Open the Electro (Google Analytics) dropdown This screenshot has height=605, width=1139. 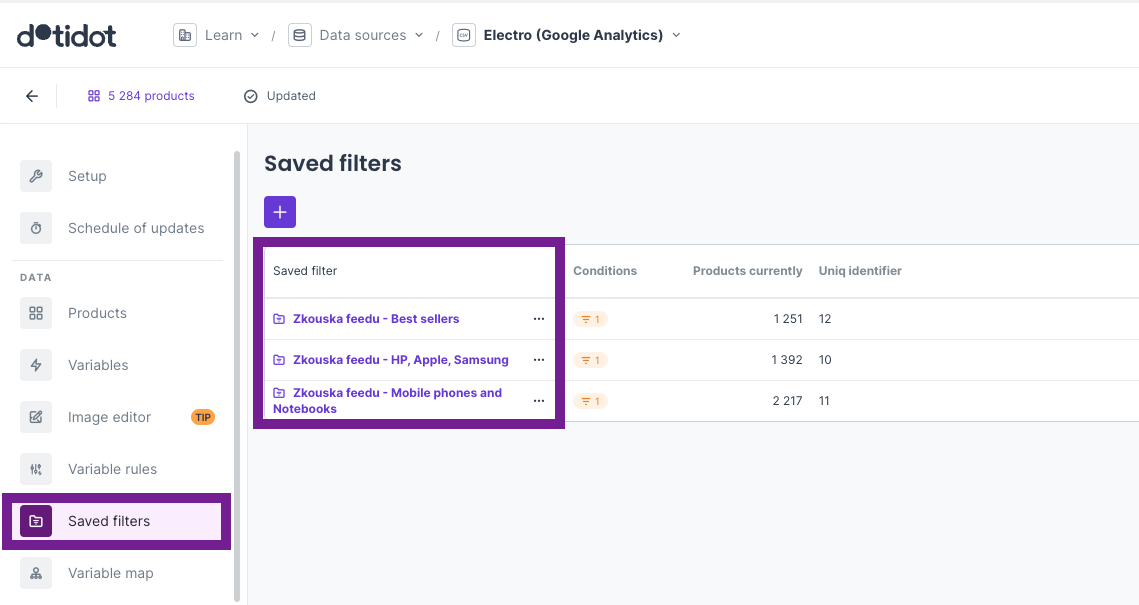(x=568, y=35)
